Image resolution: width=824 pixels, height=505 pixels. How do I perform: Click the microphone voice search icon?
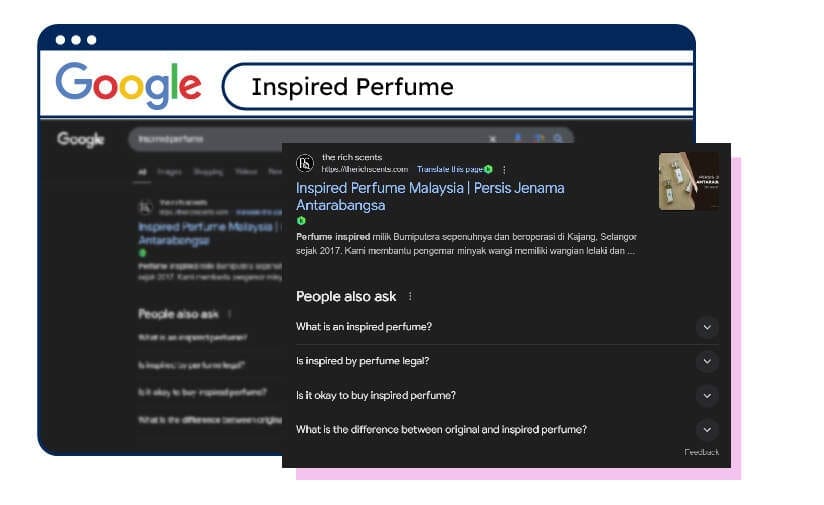(x=518, y=138)
